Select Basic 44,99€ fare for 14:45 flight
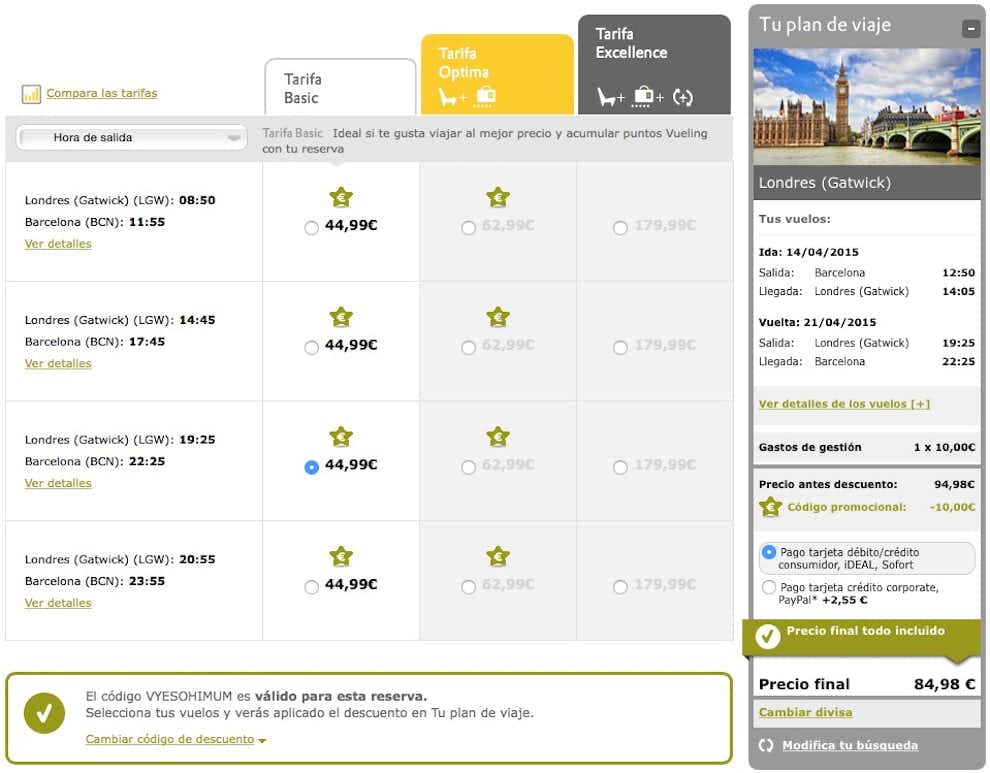Viewport: 990px width, 773px height. (x=311, y=347)
